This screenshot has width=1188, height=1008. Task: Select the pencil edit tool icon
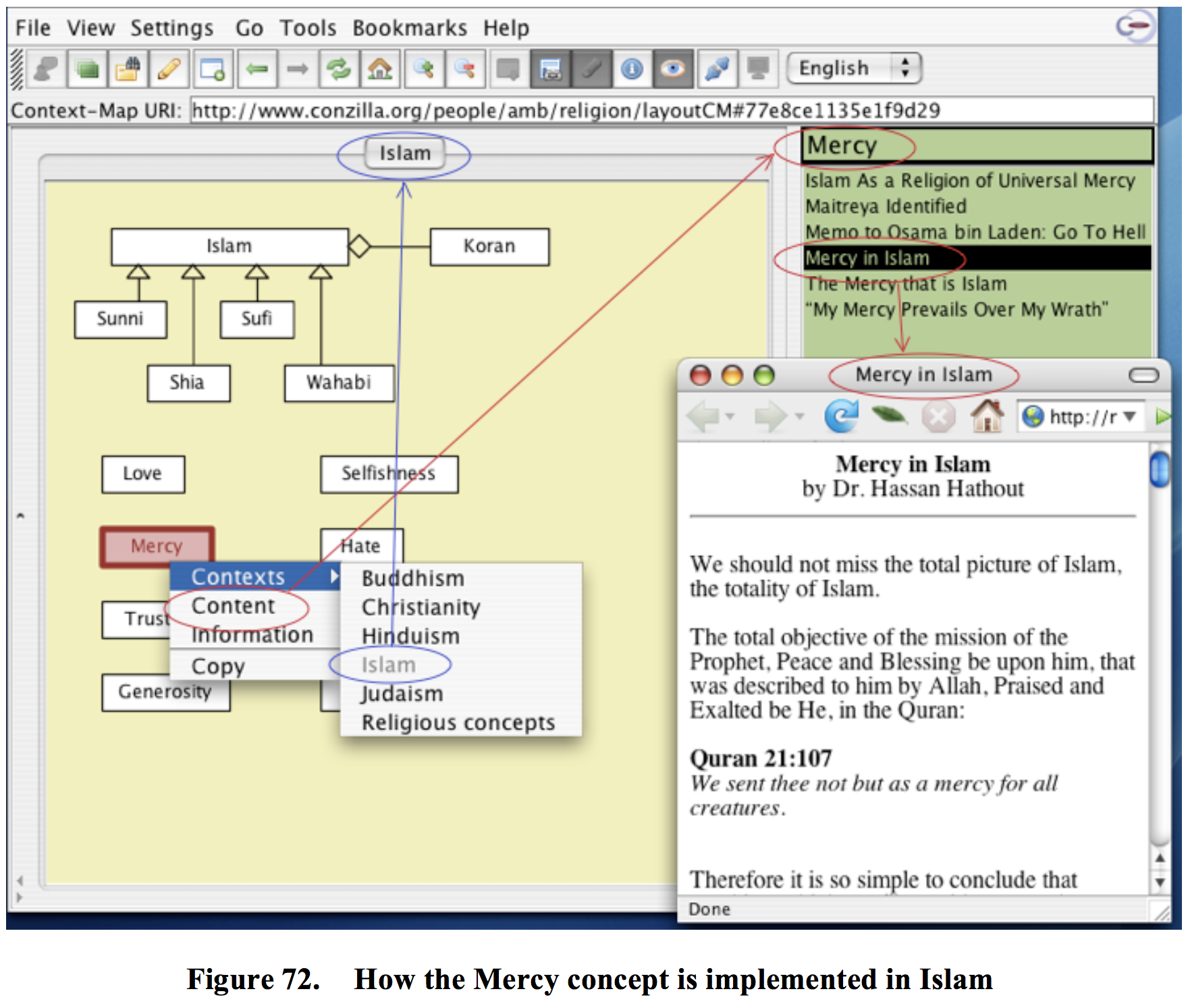tap(169, 69)
